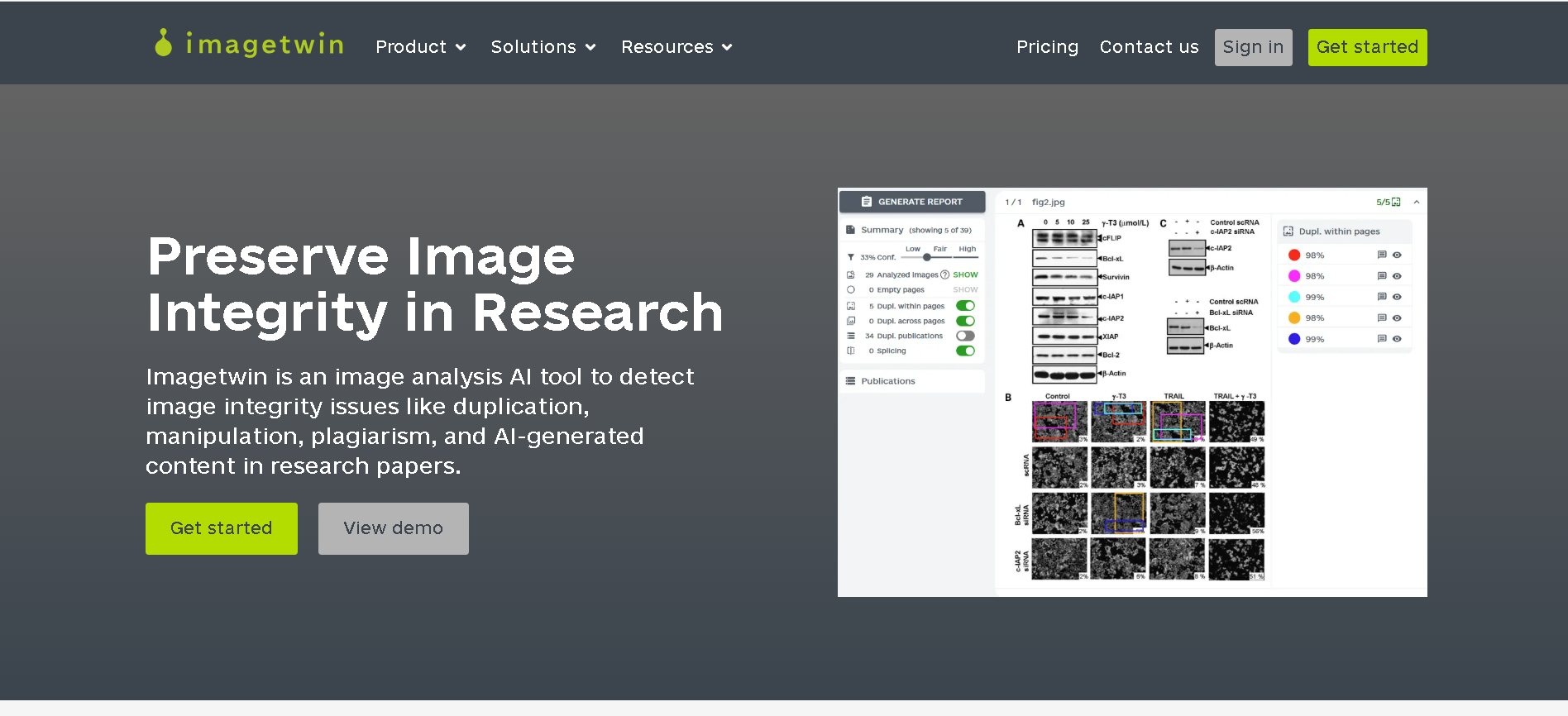1568x716 pixels.
Task: Click the confidence filter funnel icon
Action: (850, 257)
